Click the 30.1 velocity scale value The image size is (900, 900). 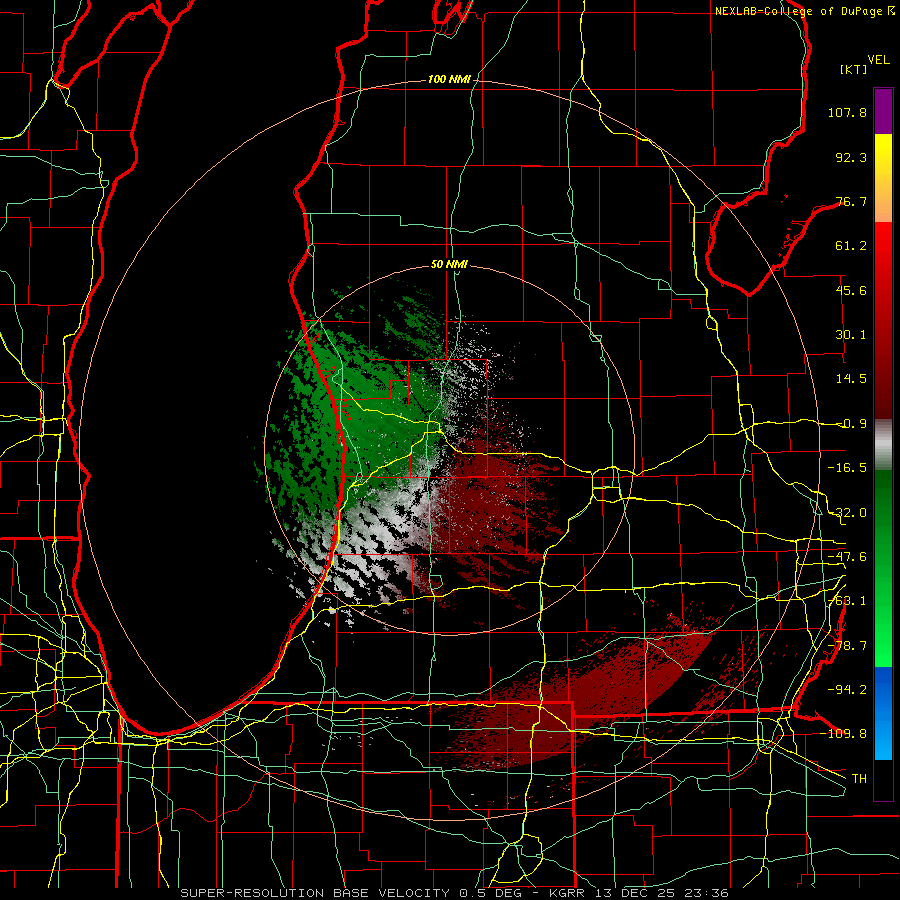[x=851, y=335]
